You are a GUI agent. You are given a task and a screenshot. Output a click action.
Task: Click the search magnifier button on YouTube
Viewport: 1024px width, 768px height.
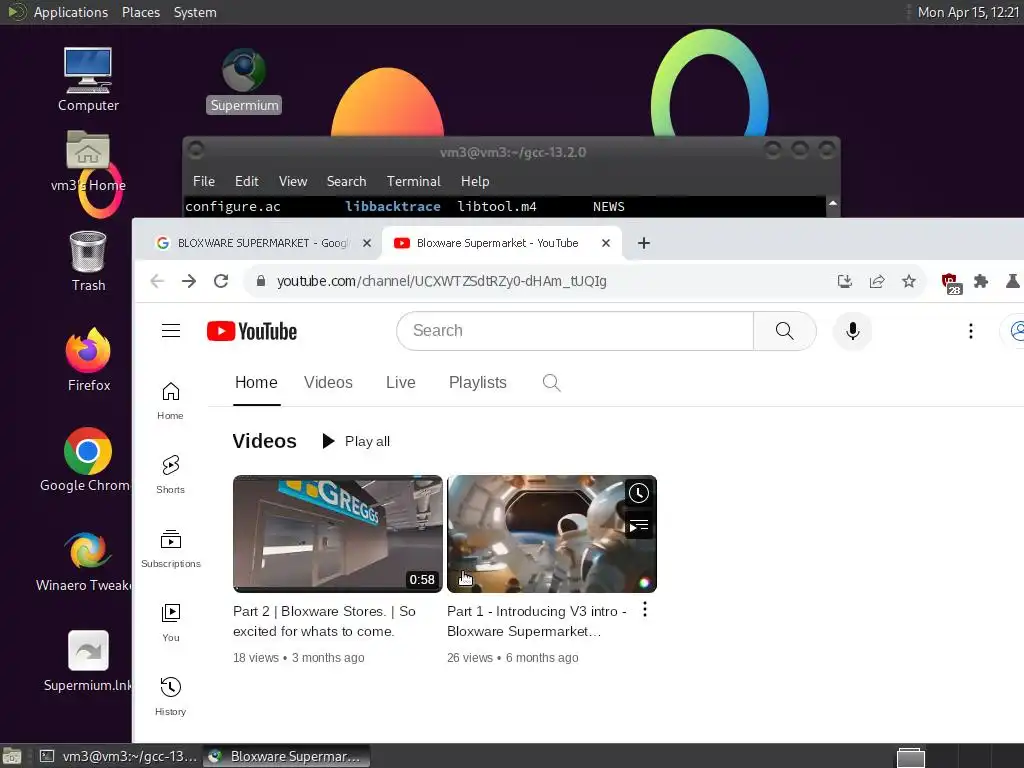click(784, 331)
